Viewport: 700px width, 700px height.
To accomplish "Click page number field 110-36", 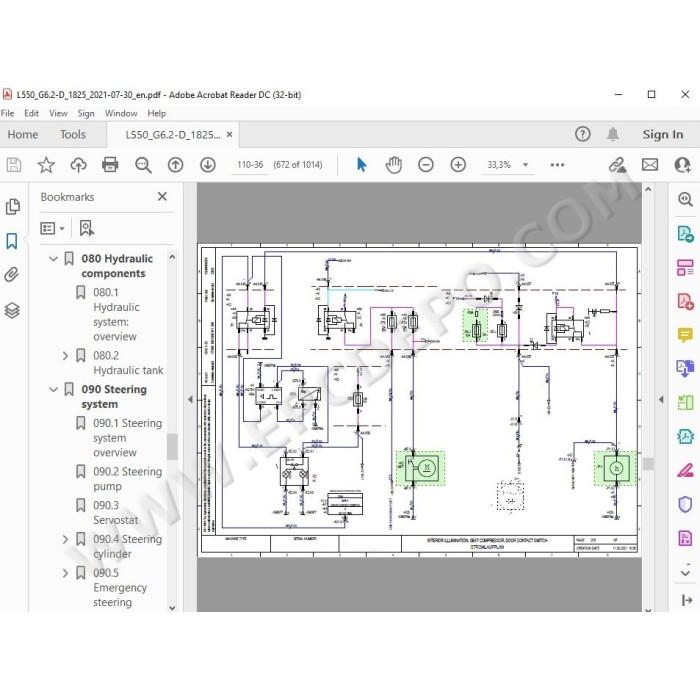I will tap(250, 165).
